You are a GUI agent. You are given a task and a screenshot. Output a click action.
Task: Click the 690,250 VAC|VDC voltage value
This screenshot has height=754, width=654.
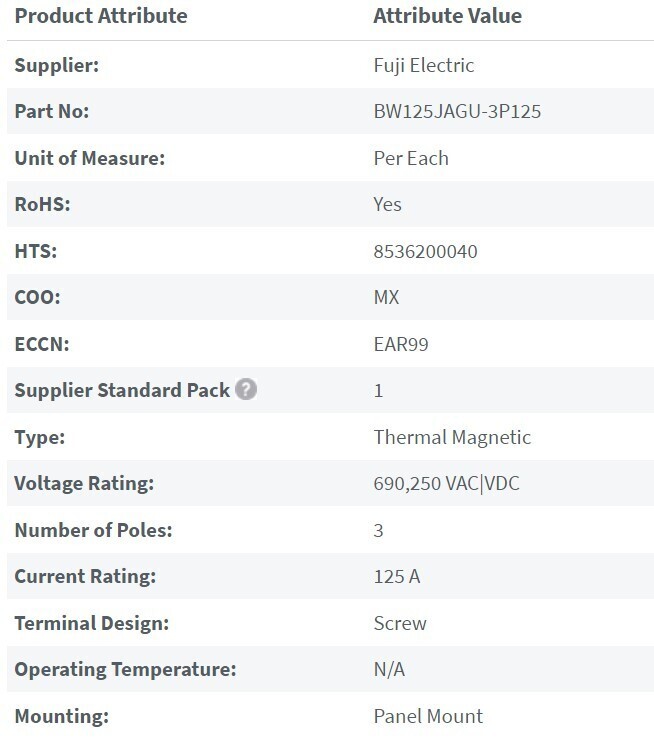click(446, 484)
